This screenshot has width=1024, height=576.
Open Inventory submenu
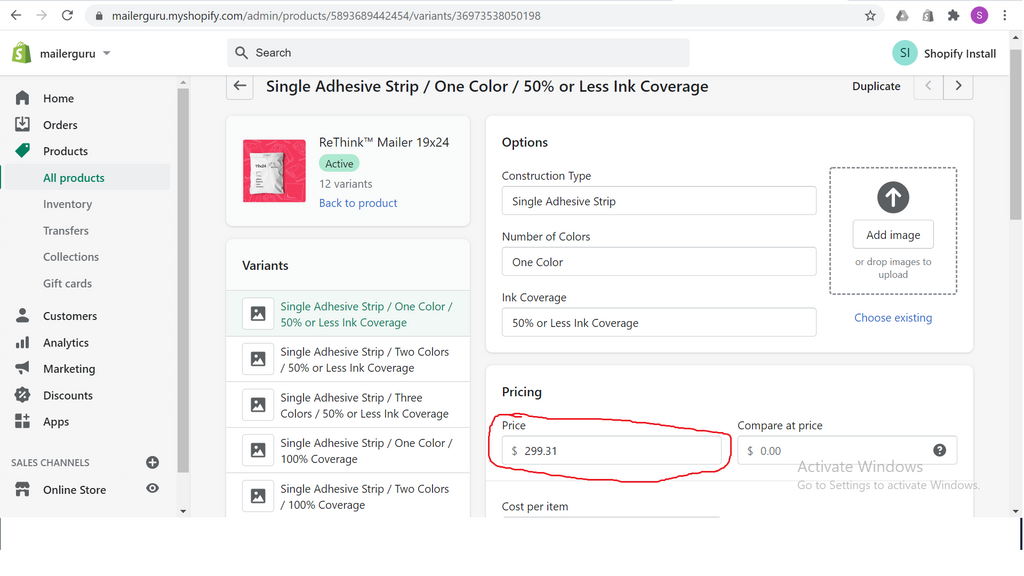click(x=67, y=204)
